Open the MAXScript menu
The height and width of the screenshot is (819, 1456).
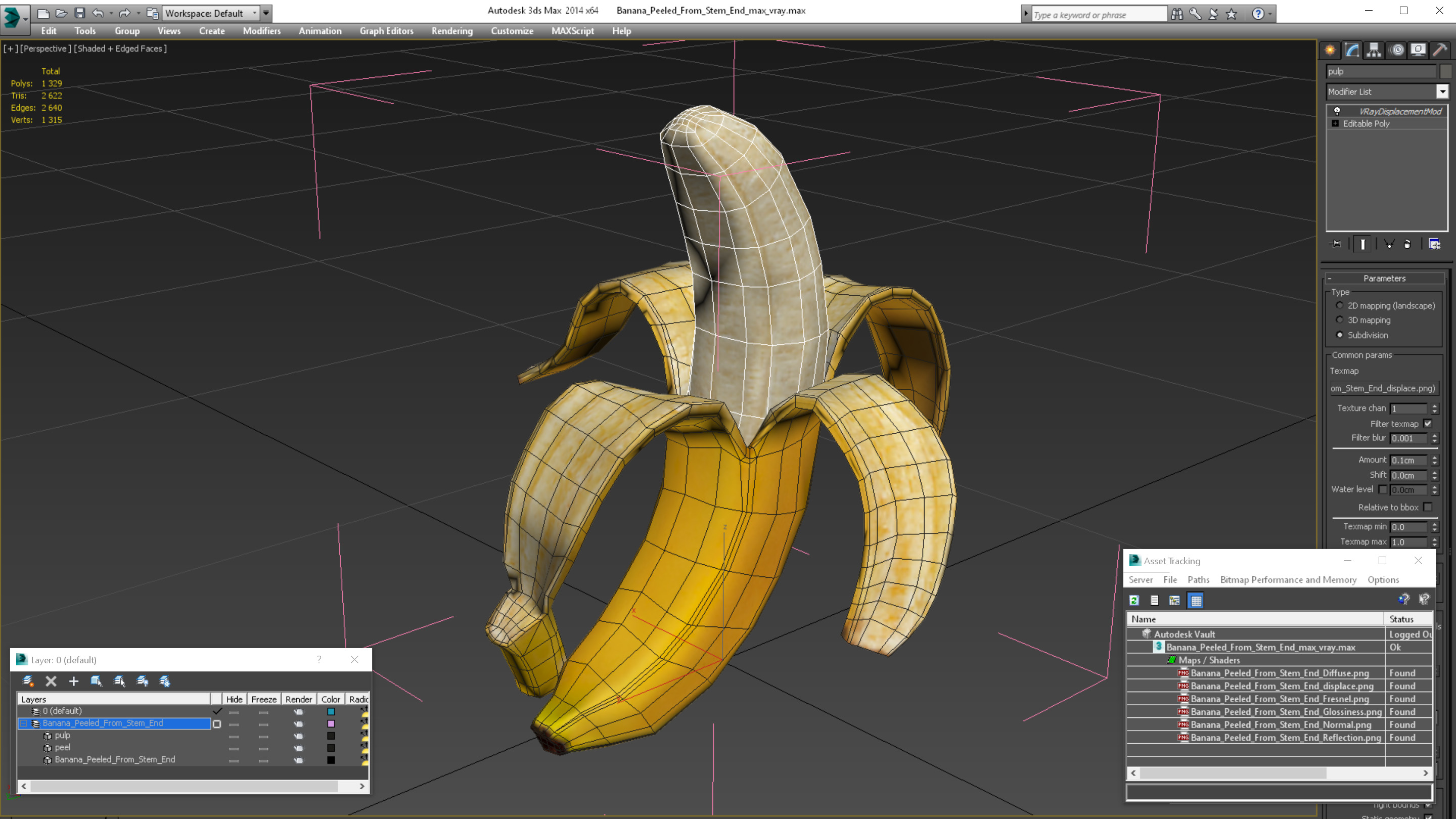[572, 31]
